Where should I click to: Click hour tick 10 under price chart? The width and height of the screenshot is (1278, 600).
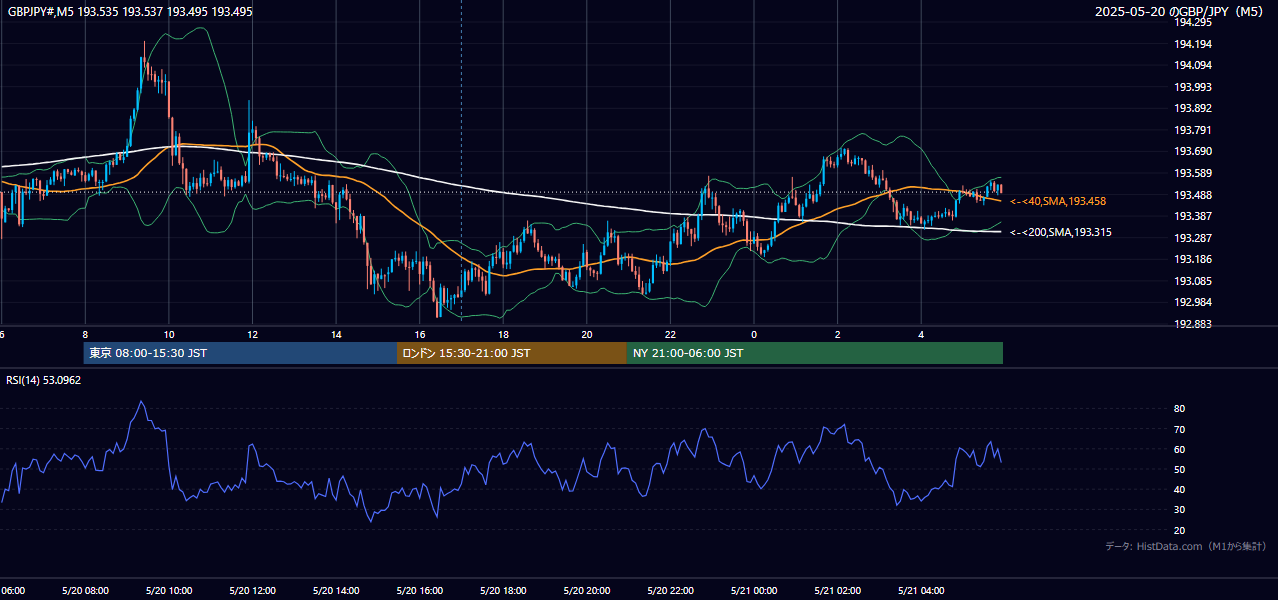pyautogui.click(x=169, y=335)
